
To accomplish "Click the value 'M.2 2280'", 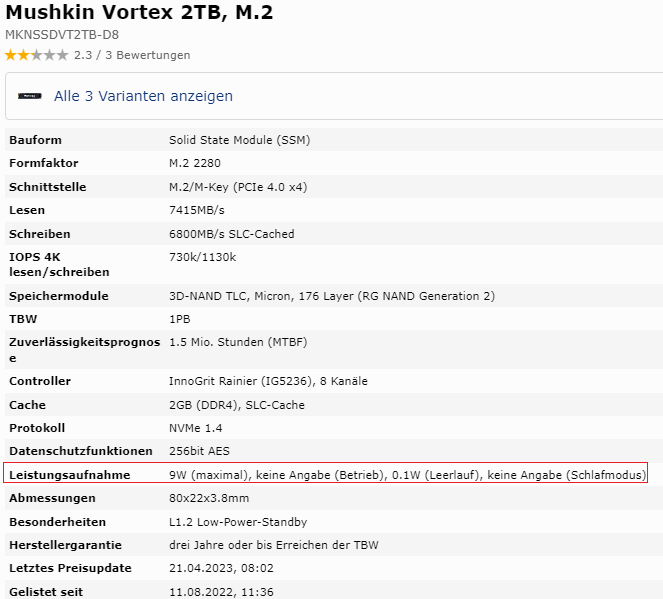I will pos(195,163).
